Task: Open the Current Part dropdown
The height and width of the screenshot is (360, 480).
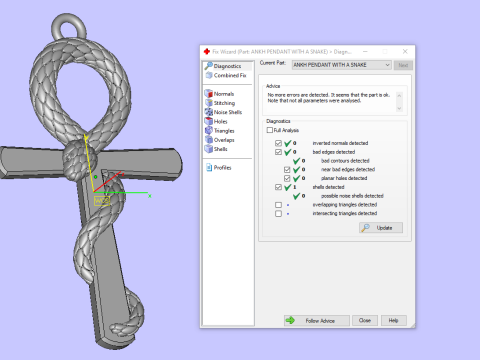Action: [x=342, y=65]
